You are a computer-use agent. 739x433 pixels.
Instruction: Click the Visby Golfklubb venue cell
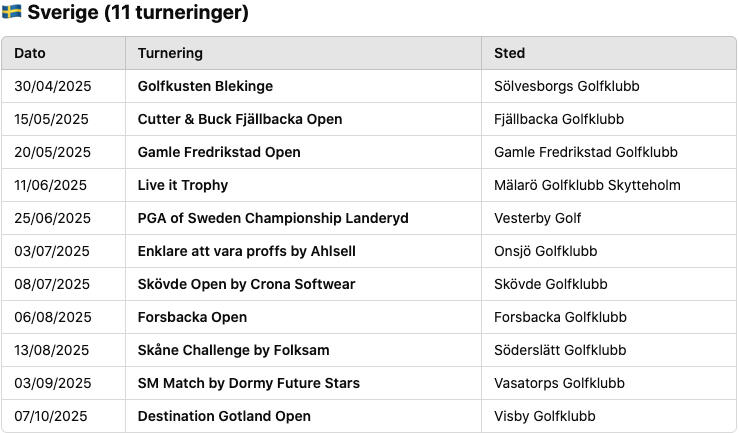[544, 416]
